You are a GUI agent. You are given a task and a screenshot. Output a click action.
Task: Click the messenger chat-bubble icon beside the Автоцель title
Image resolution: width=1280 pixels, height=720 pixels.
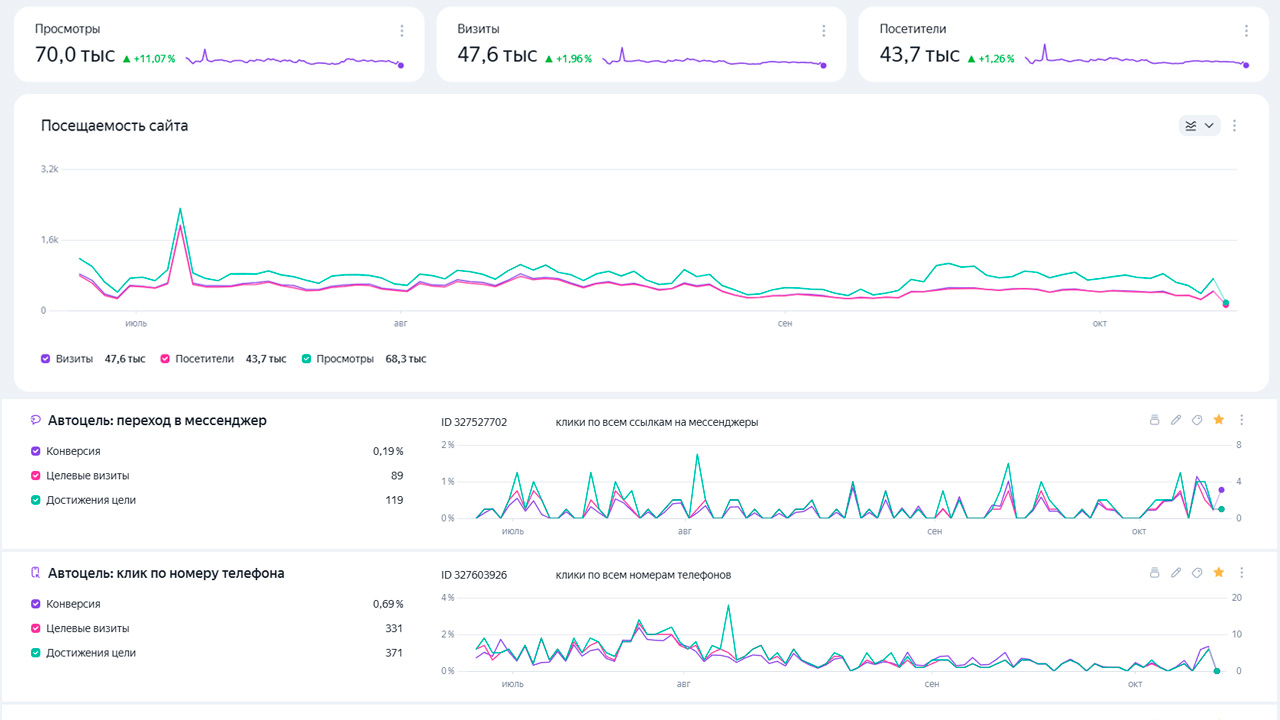(36, 421)
